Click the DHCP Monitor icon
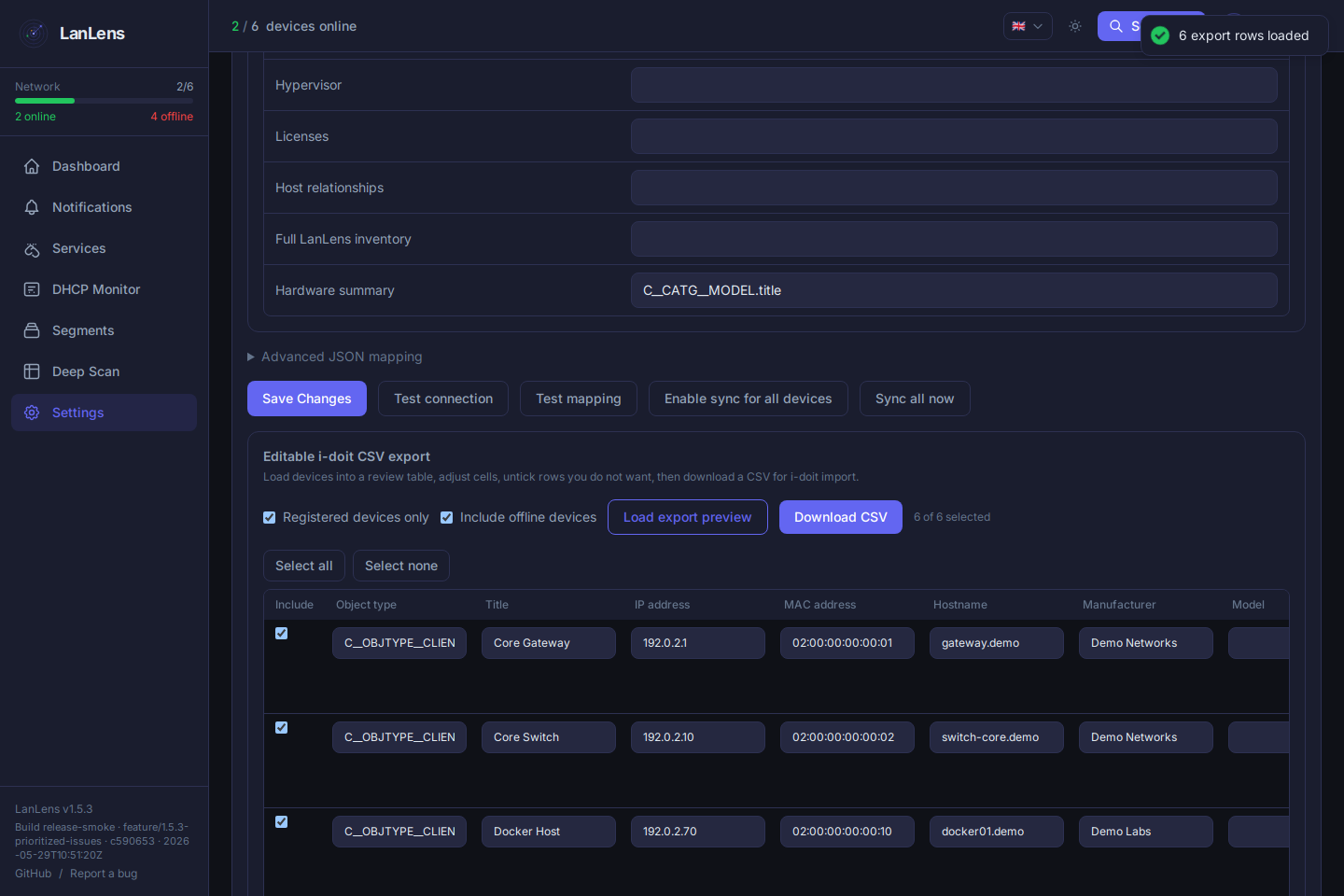Screen dimensions: 1344x896 pyautogui.click(x=32, y=289)
